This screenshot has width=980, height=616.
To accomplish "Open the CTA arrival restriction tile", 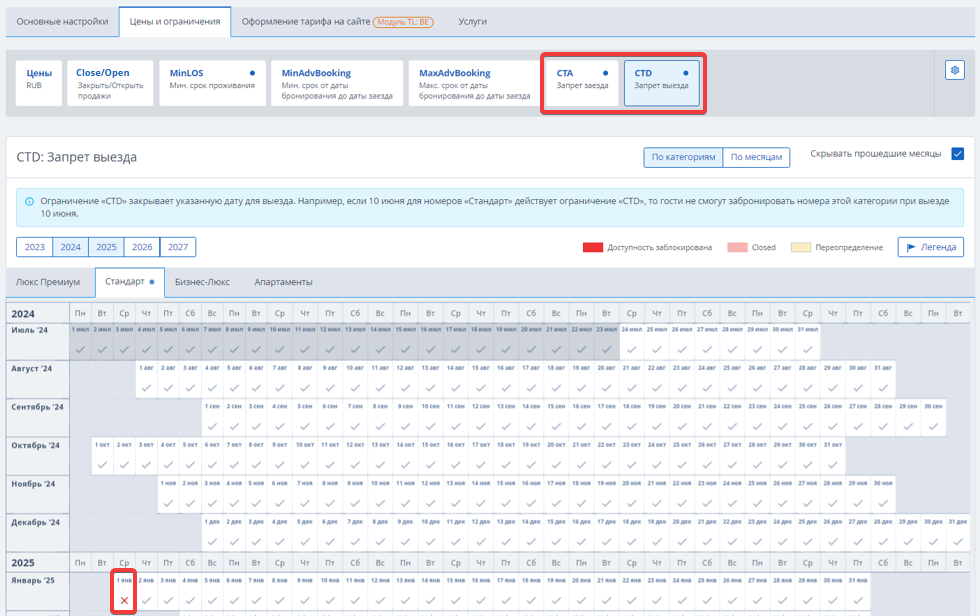I will pyautogui.click(x=582, y=82).
